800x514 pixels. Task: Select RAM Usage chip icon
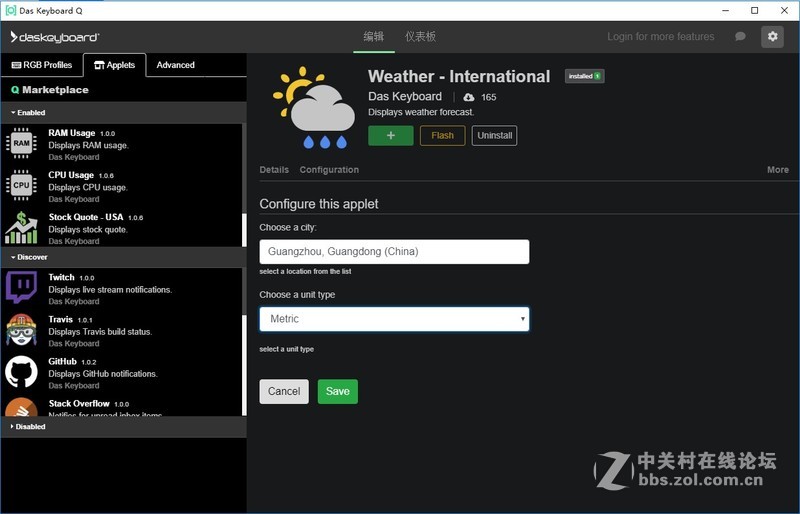coord(21,143)
